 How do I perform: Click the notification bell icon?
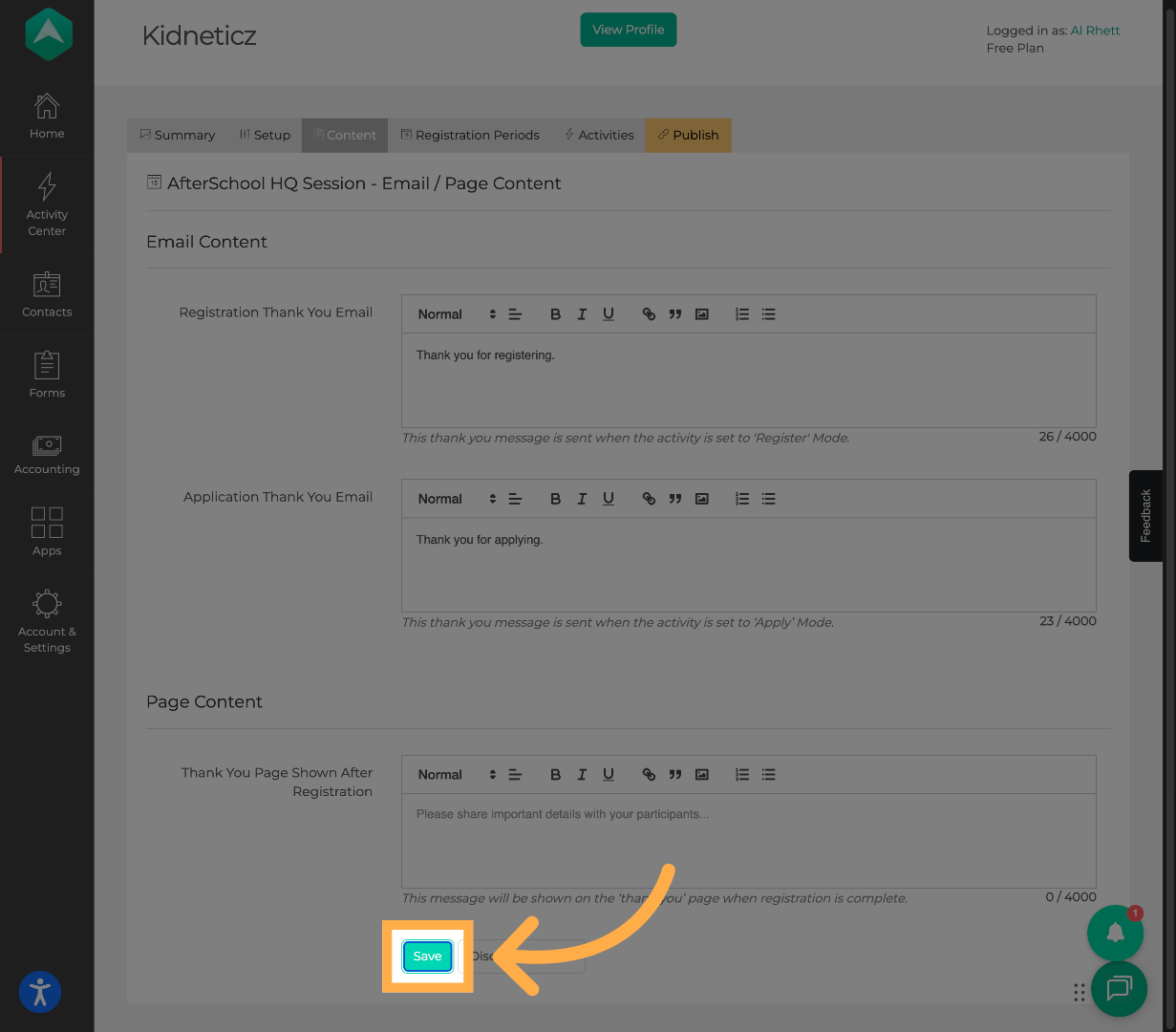pos(1115,934)
